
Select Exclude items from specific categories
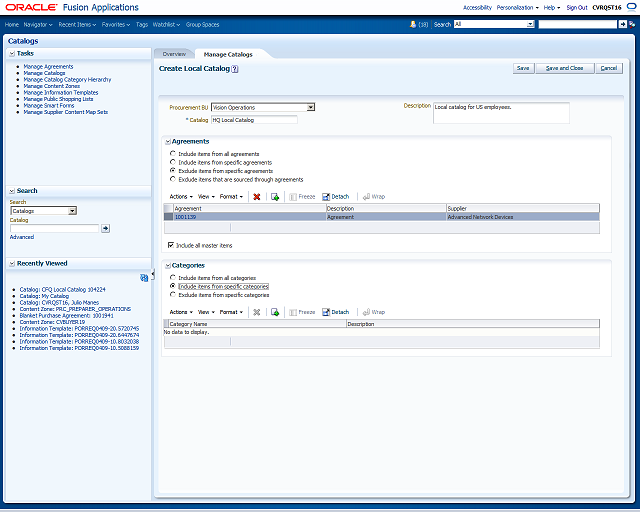pos(173,295)
